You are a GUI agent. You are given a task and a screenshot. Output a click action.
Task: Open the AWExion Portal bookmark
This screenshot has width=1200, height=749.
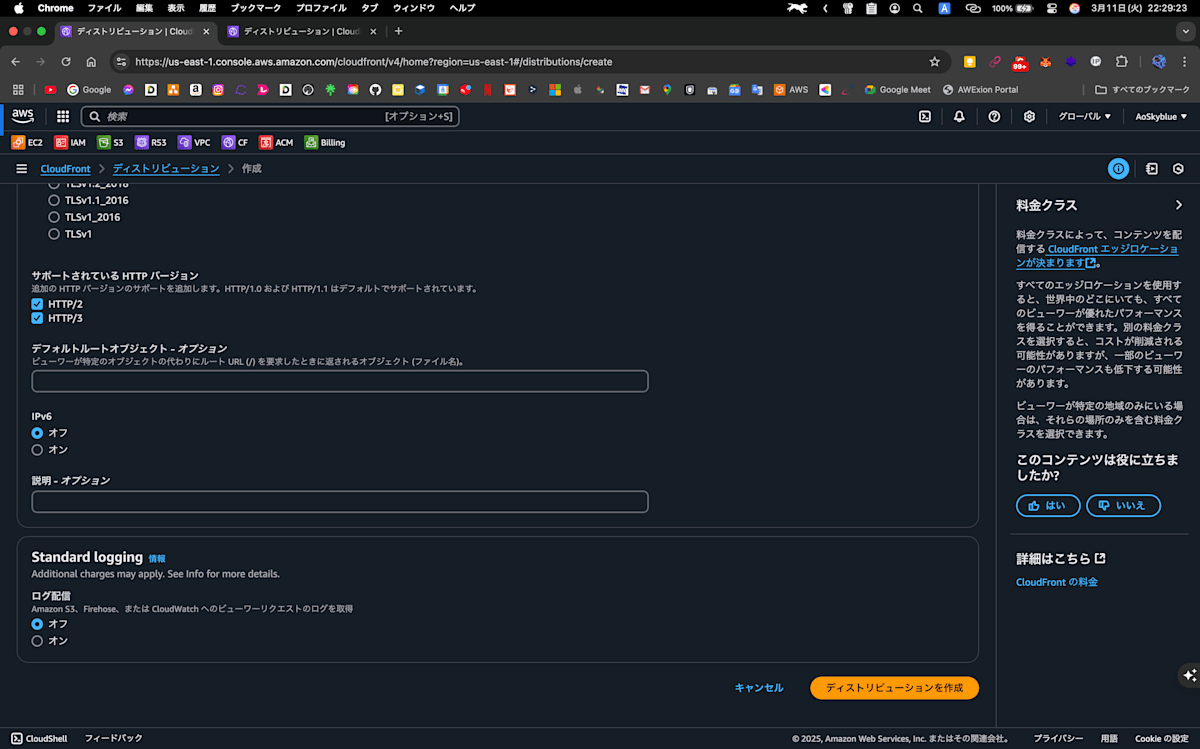[980, 89]
